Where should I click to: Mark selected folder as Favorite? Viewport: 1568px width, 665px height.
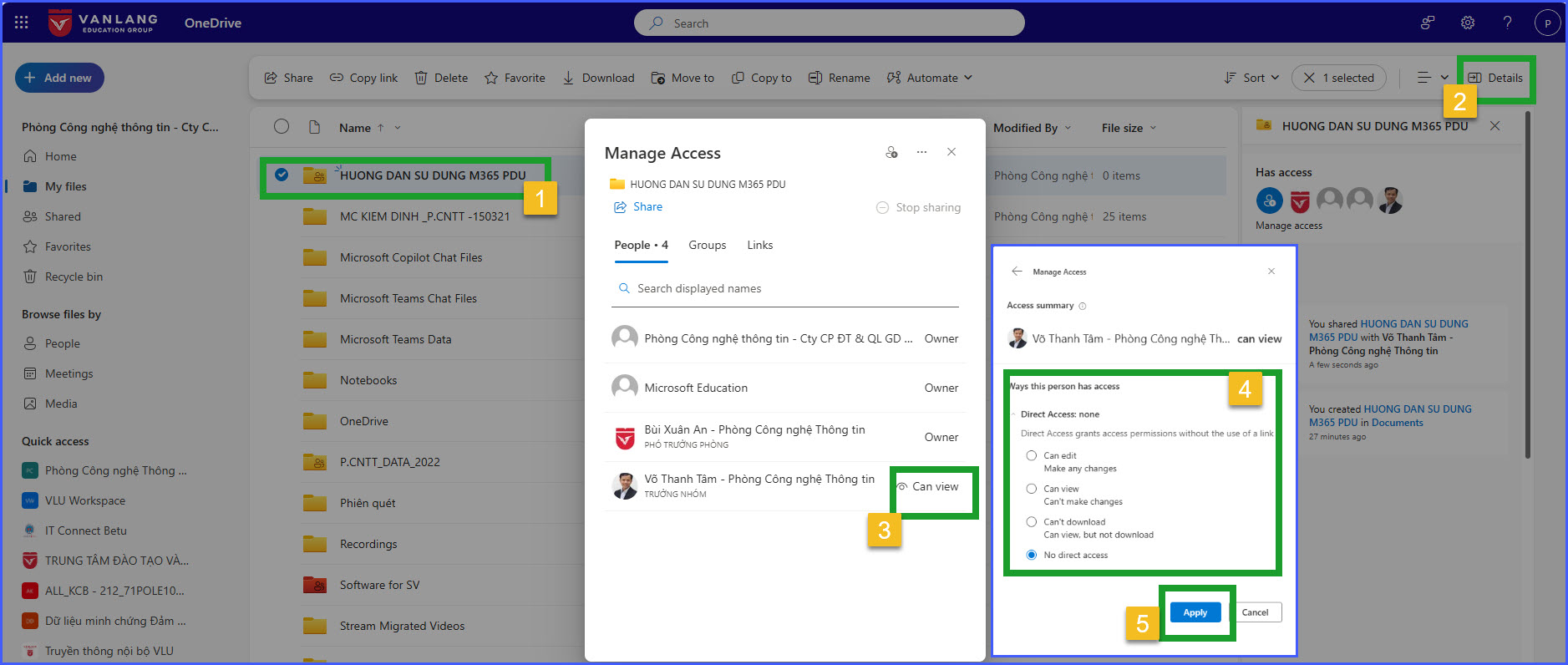[515, 78]
